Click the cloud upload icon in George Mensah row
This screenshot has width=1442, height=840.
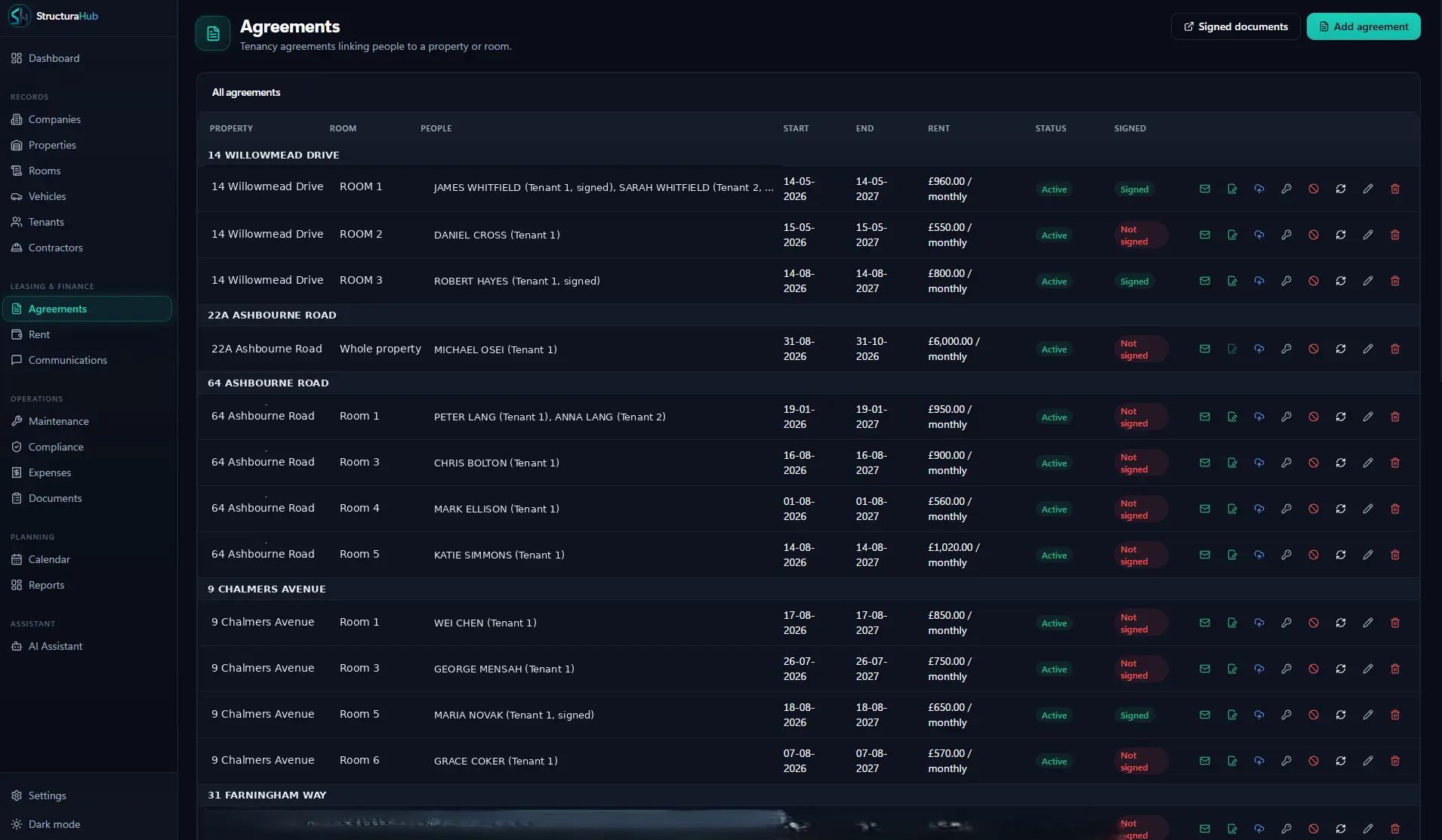pos(1259,669)
